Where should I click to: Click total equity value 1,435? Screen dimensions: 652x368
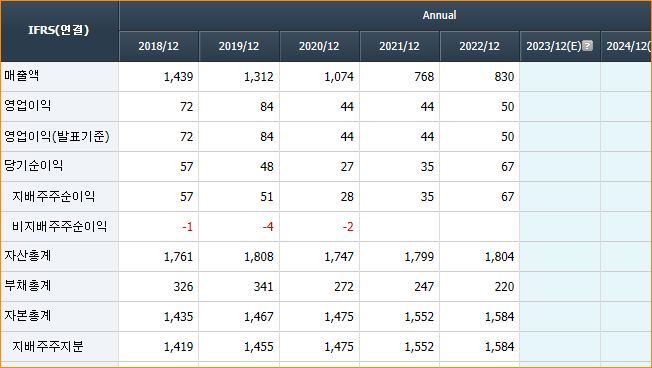click(178, 317)
